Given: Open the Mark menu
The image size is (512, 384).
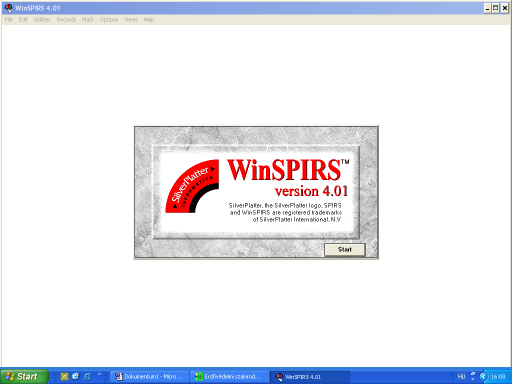Looking at the screenshot, I should (88, 20).
